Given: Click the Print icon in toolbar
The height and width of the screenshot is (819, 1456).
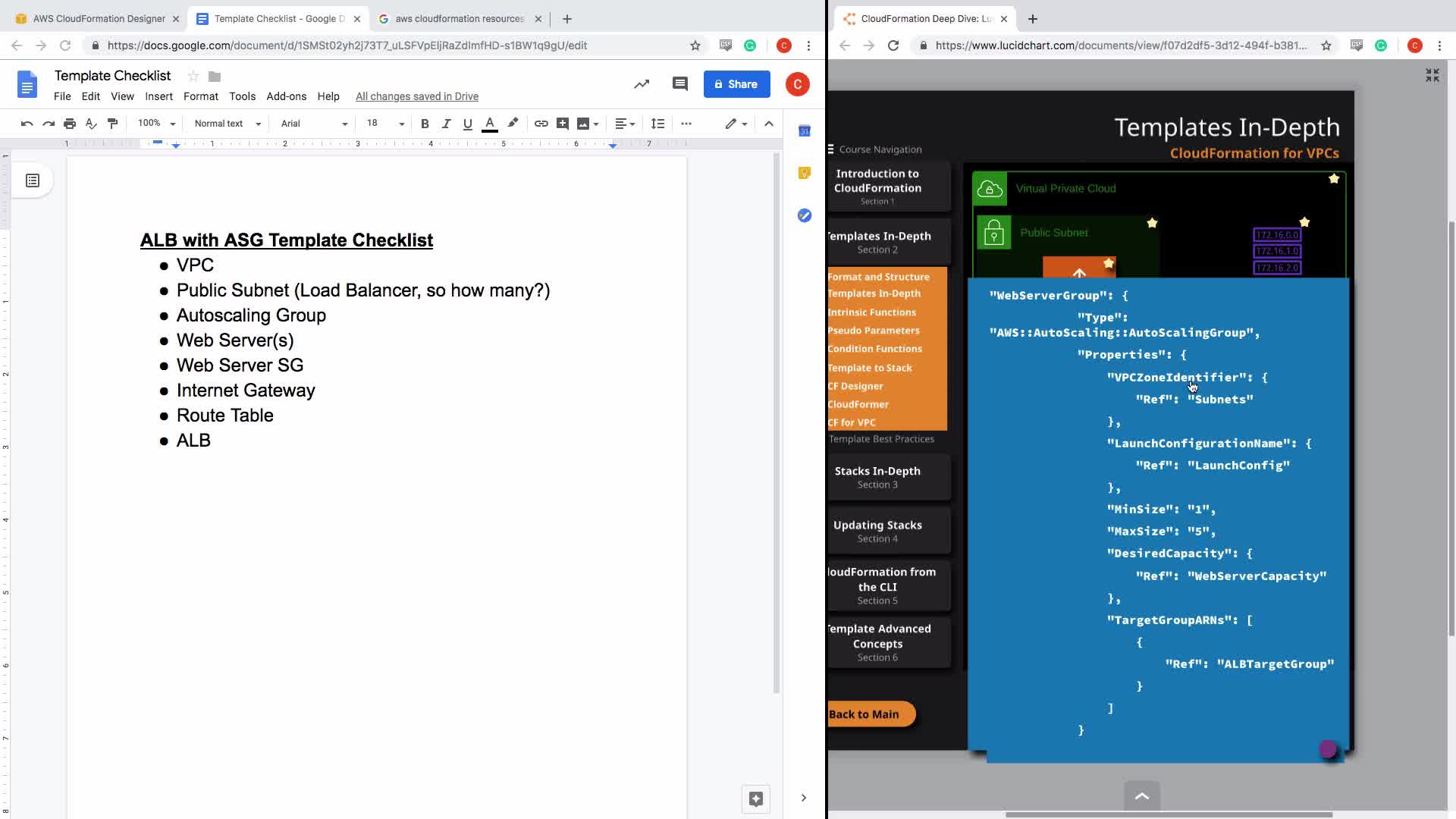Looking at the screenshot, I should pyautogui.click(x=70, y=124).
